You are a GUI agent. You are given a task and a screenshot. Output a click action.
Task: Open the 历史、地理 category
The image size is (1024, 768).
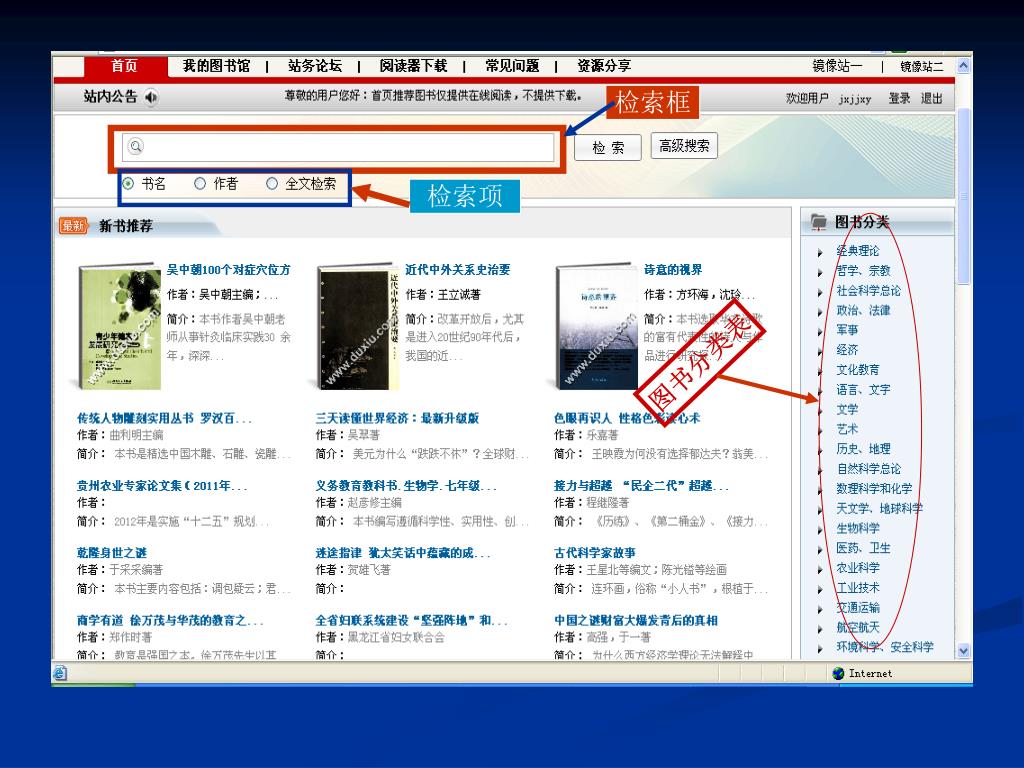coord(863,449)
